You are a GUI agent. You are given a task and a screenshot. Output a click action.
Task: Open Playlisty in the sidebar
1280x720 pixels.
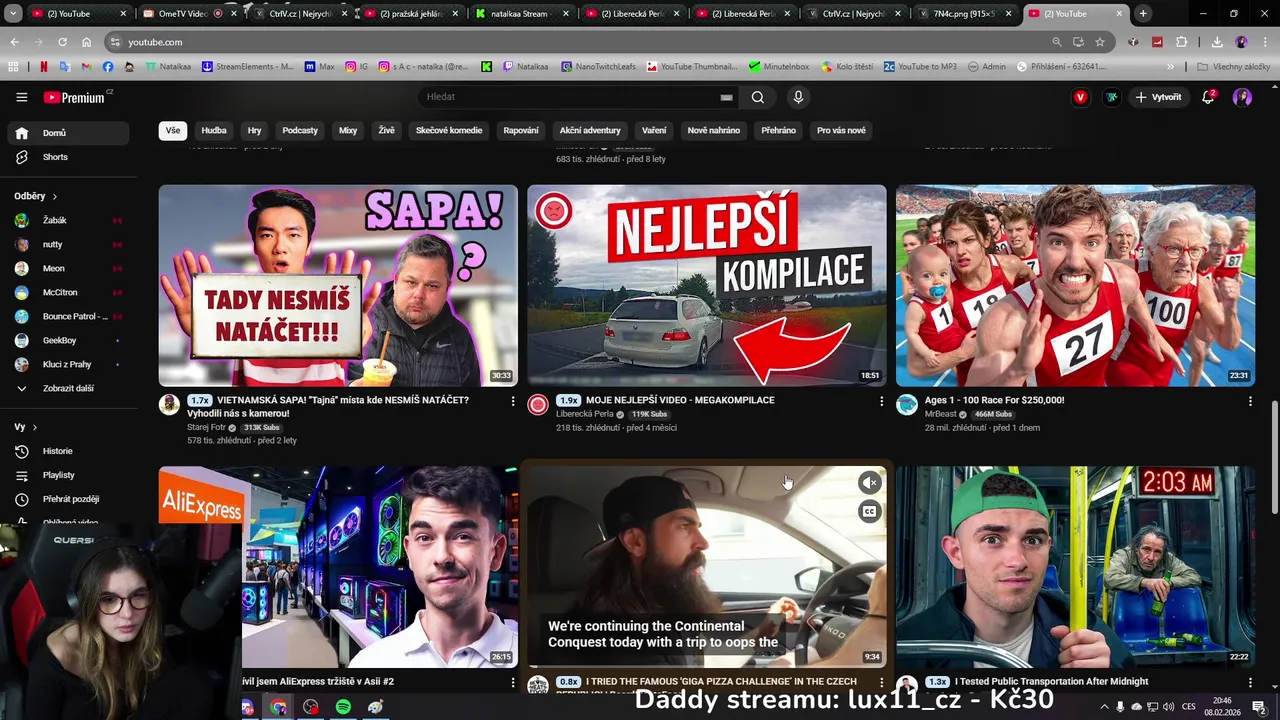pyautogui.click(x=68, y=475)
